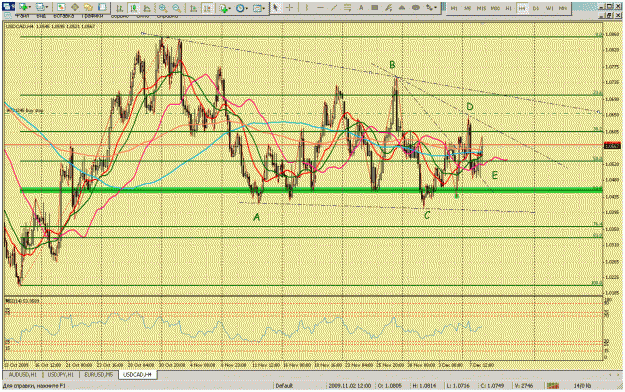Select the triangle shape tool

click(402, 8)
